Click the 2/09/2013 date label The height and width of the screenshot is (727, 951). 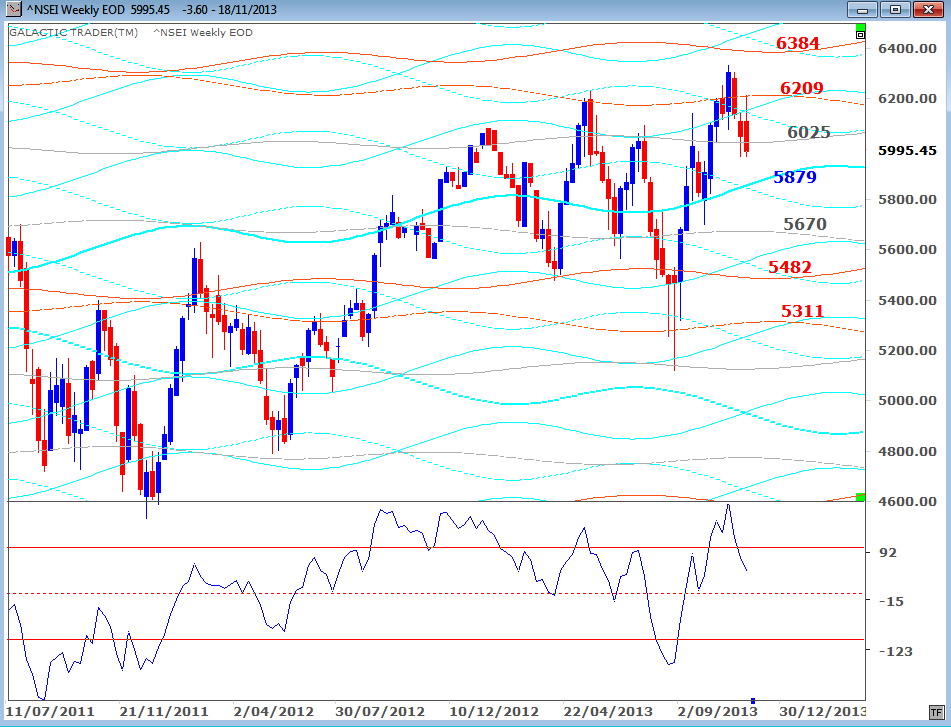pyautogui.click(x=717, y=712)
